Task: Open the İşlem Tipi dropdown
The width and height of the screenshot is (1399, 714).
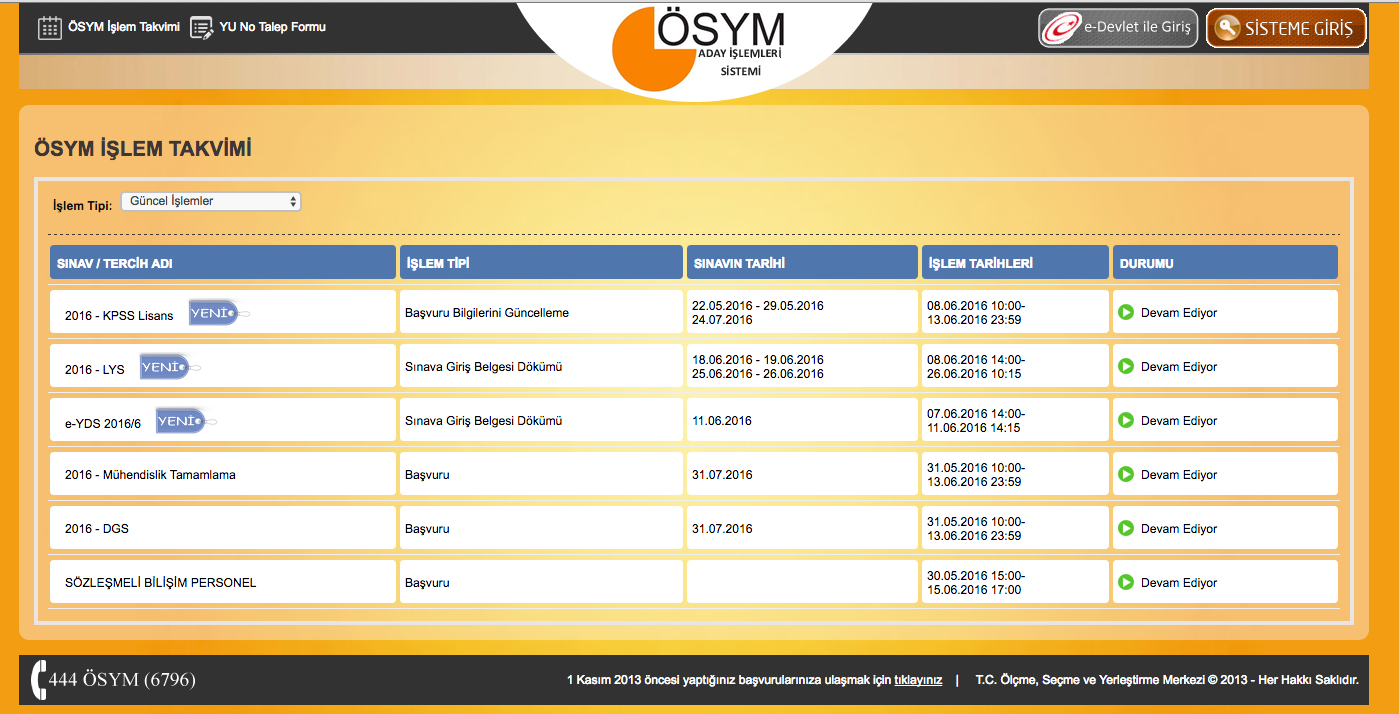Action: click(211, 202)
